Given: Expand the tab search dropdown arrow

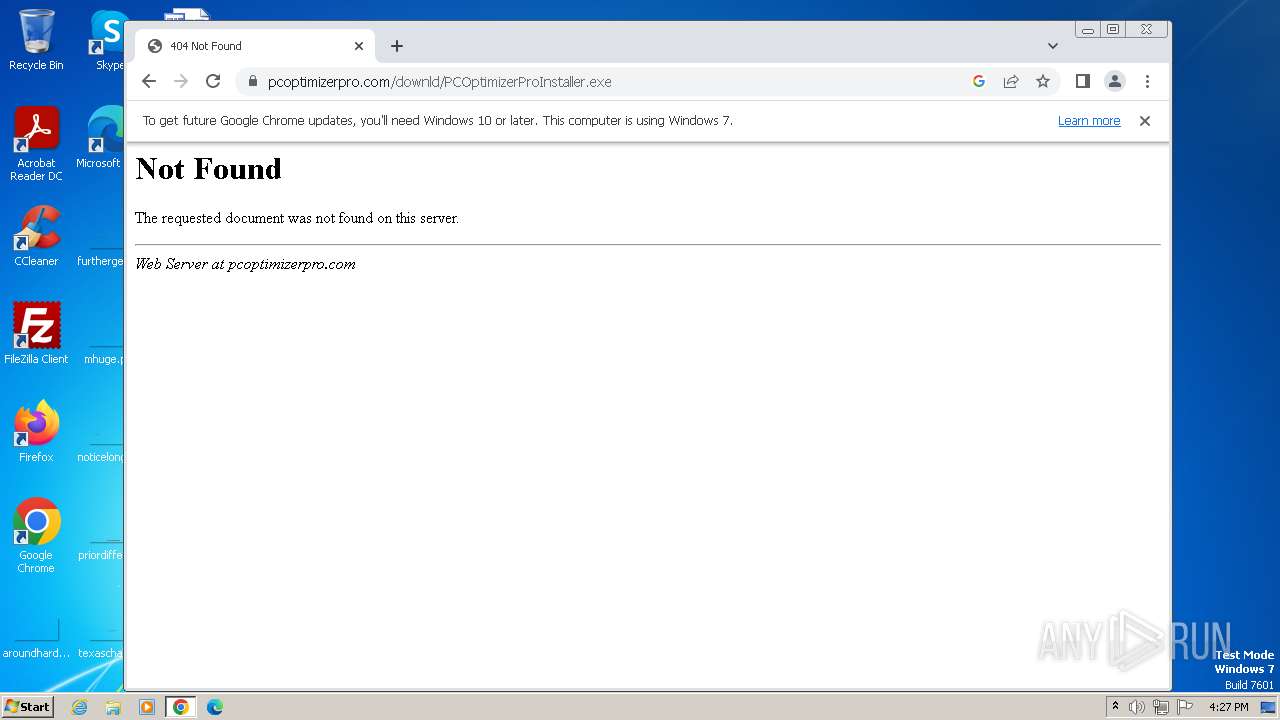Looking at the screenshot, I should [1053, 46].
